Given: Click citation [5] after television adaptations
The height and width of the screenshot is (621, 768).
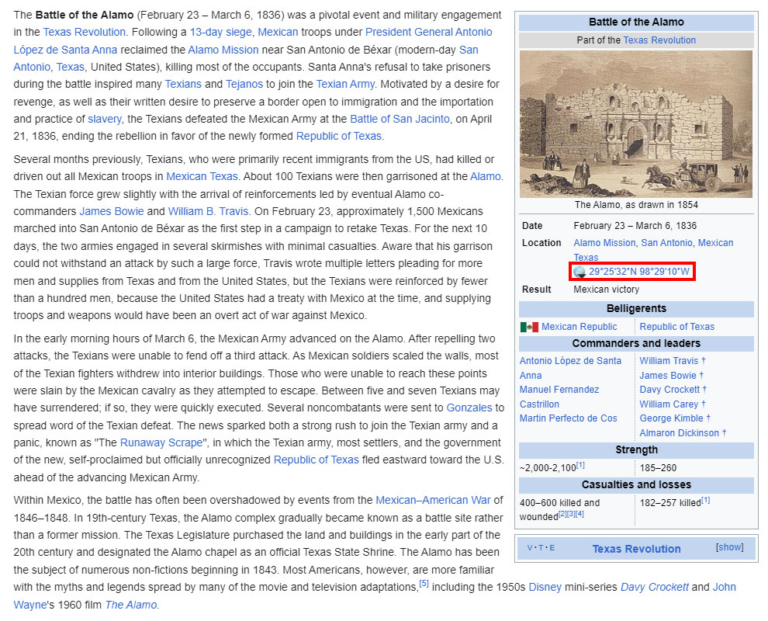Looking at the screenshot, I should click(x=423, y=584).
